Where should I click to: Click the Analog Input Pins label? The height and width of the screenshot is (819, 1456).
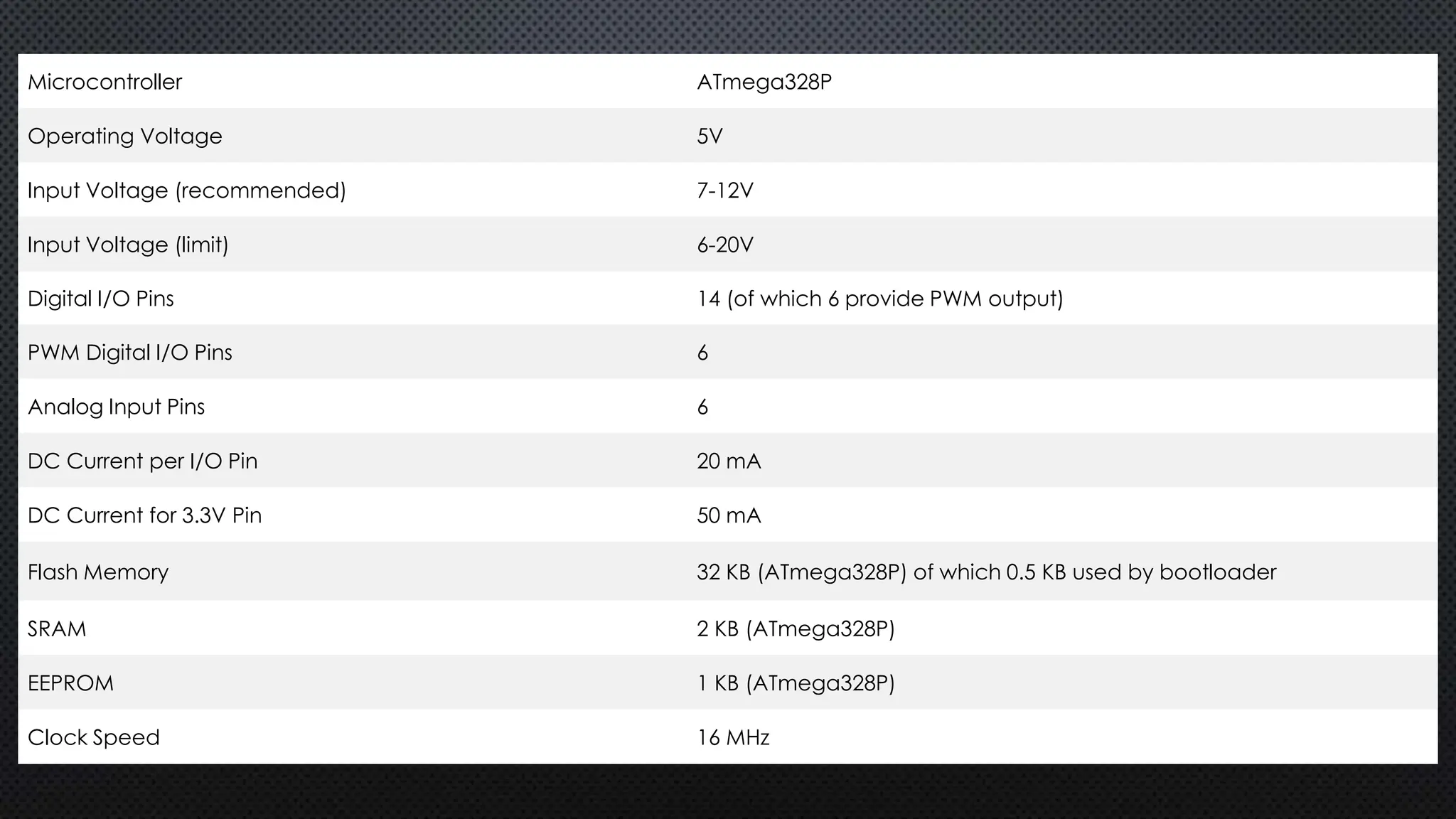point(116,407)
